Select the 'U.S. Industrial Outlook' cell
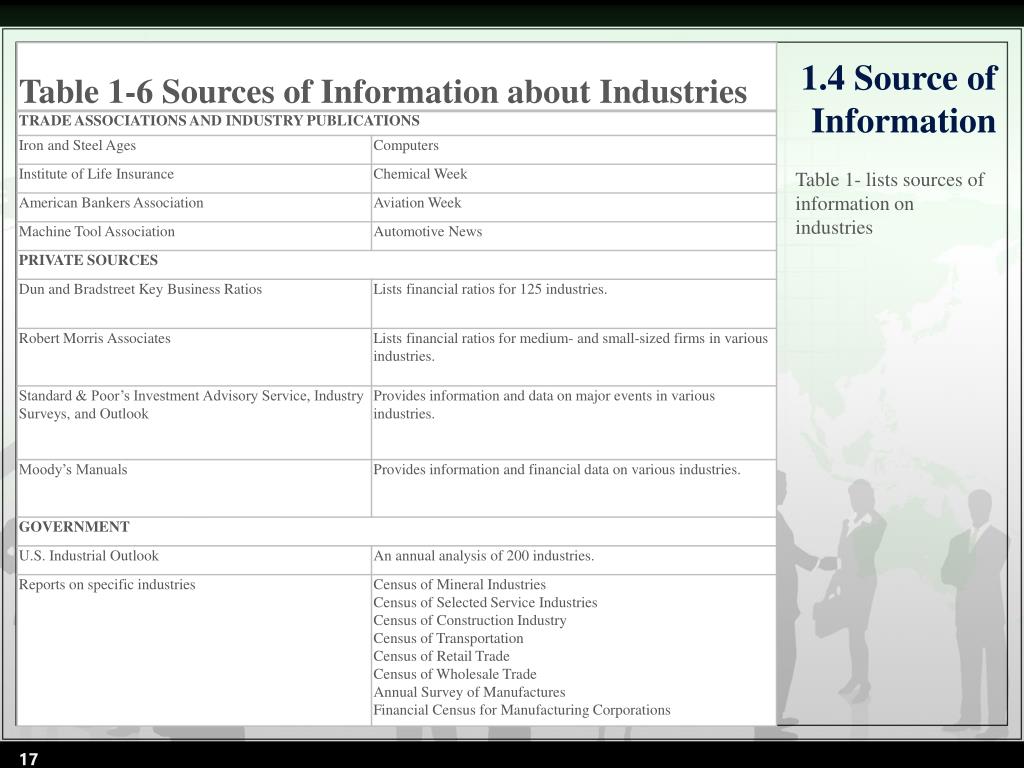The image size is (1024, 768). (194, 560)
